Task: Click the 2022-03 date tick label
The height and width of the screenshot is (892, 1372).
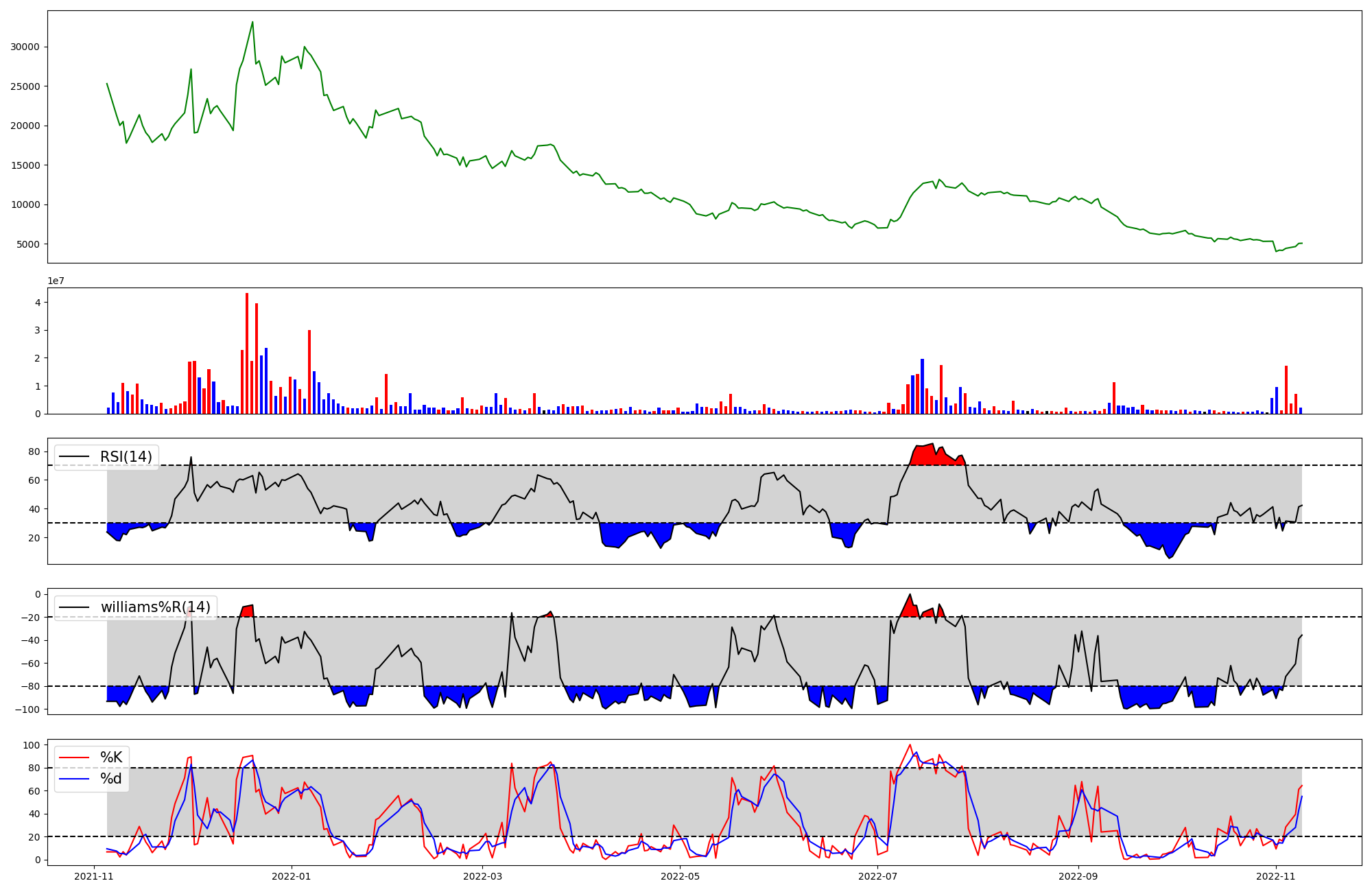Action: pyautogui.click(x=483, y=876)
